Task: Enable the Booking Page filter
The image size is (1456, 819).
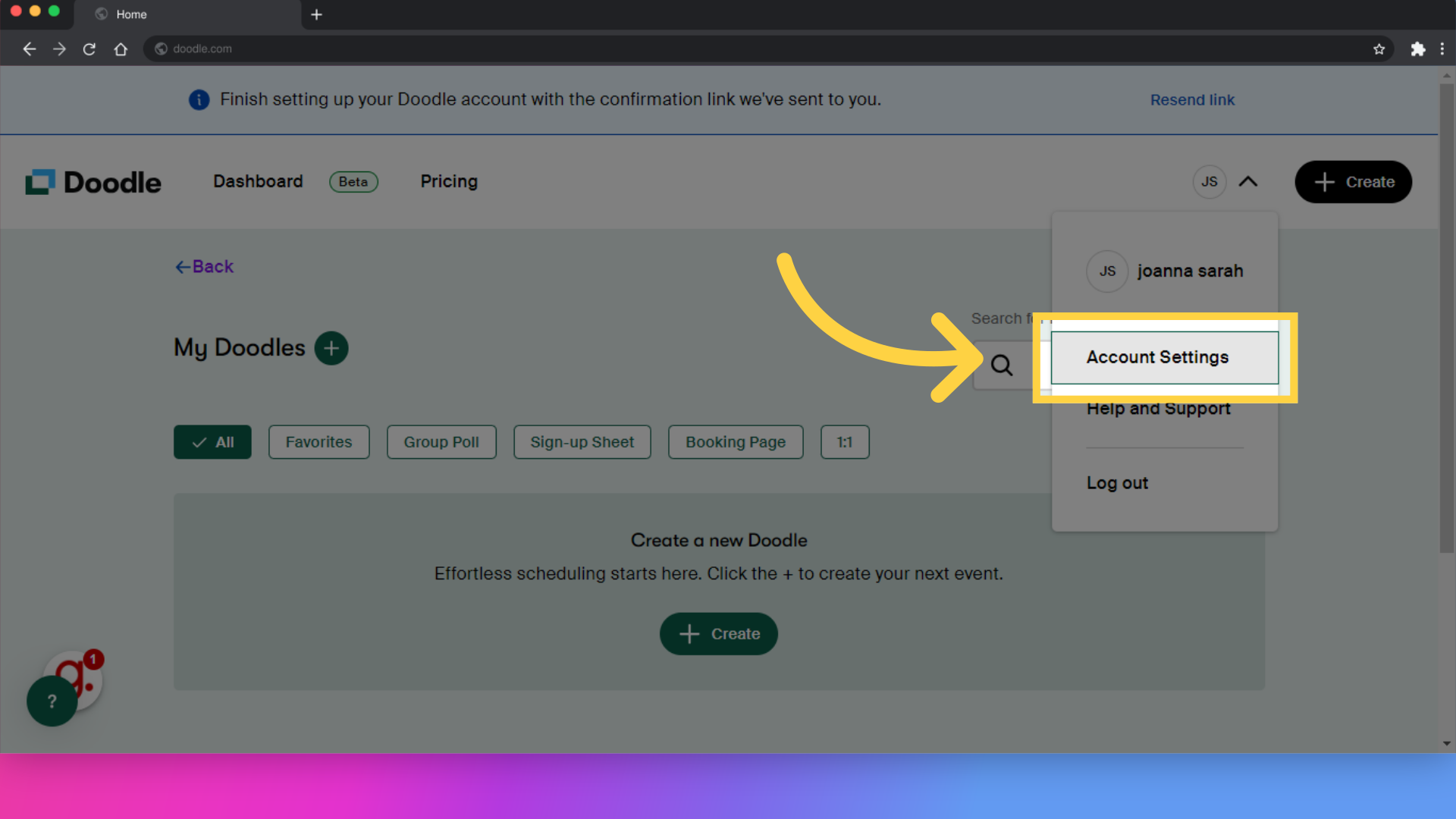Action: pyautogui.click(x=735, y=441)
